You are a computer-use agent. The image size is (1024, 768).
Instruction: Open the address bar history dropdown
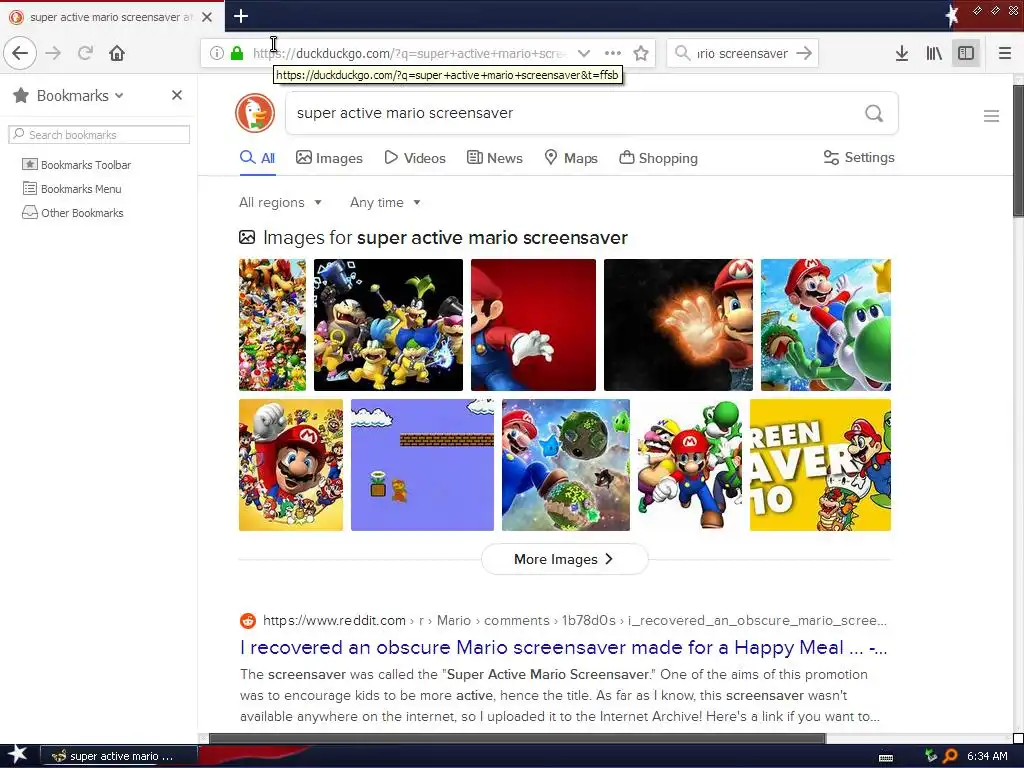[584, 53]
